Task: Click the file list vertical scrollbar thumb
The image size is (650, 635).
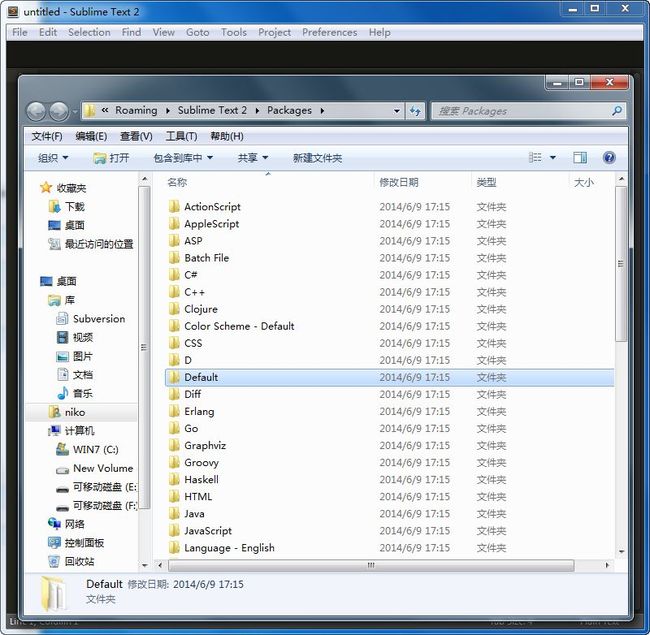Action: [x=621, y=264]
